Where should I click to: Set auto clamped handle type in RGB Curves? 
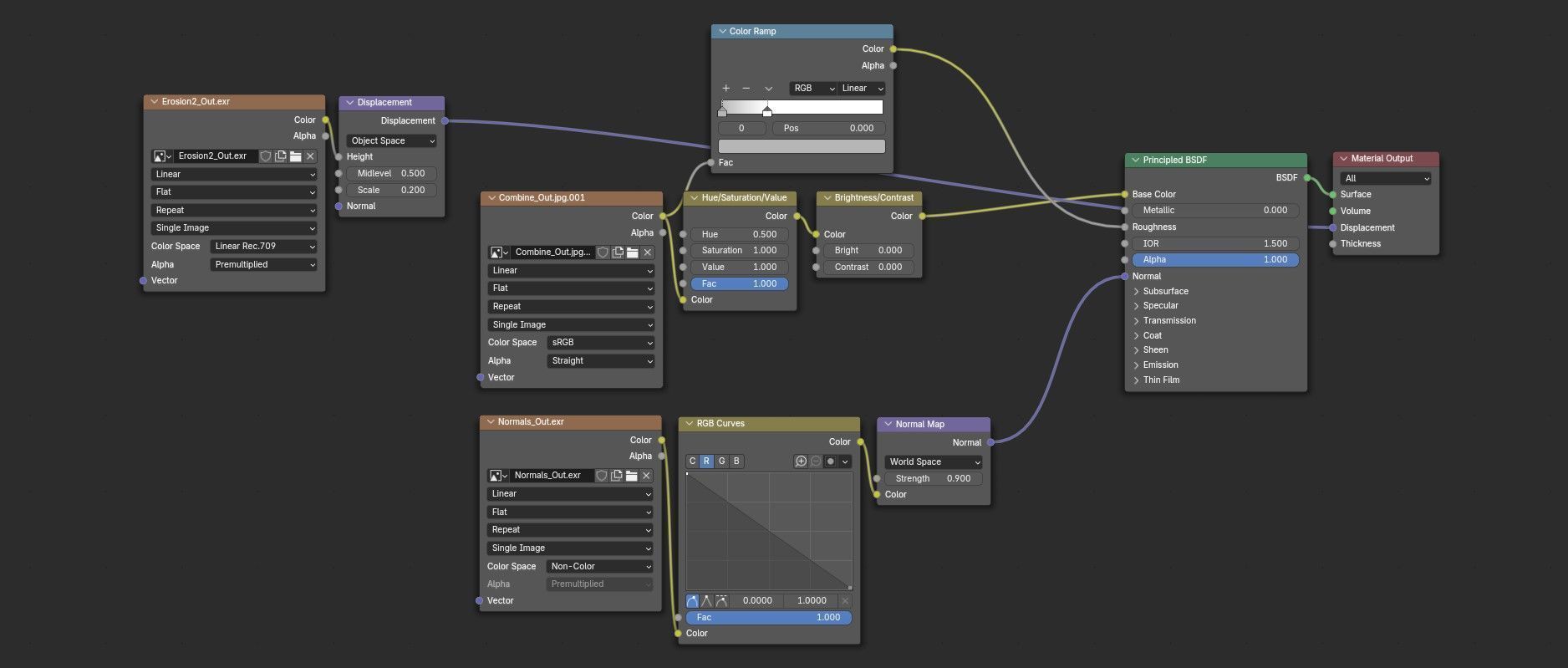click(721, 601)
